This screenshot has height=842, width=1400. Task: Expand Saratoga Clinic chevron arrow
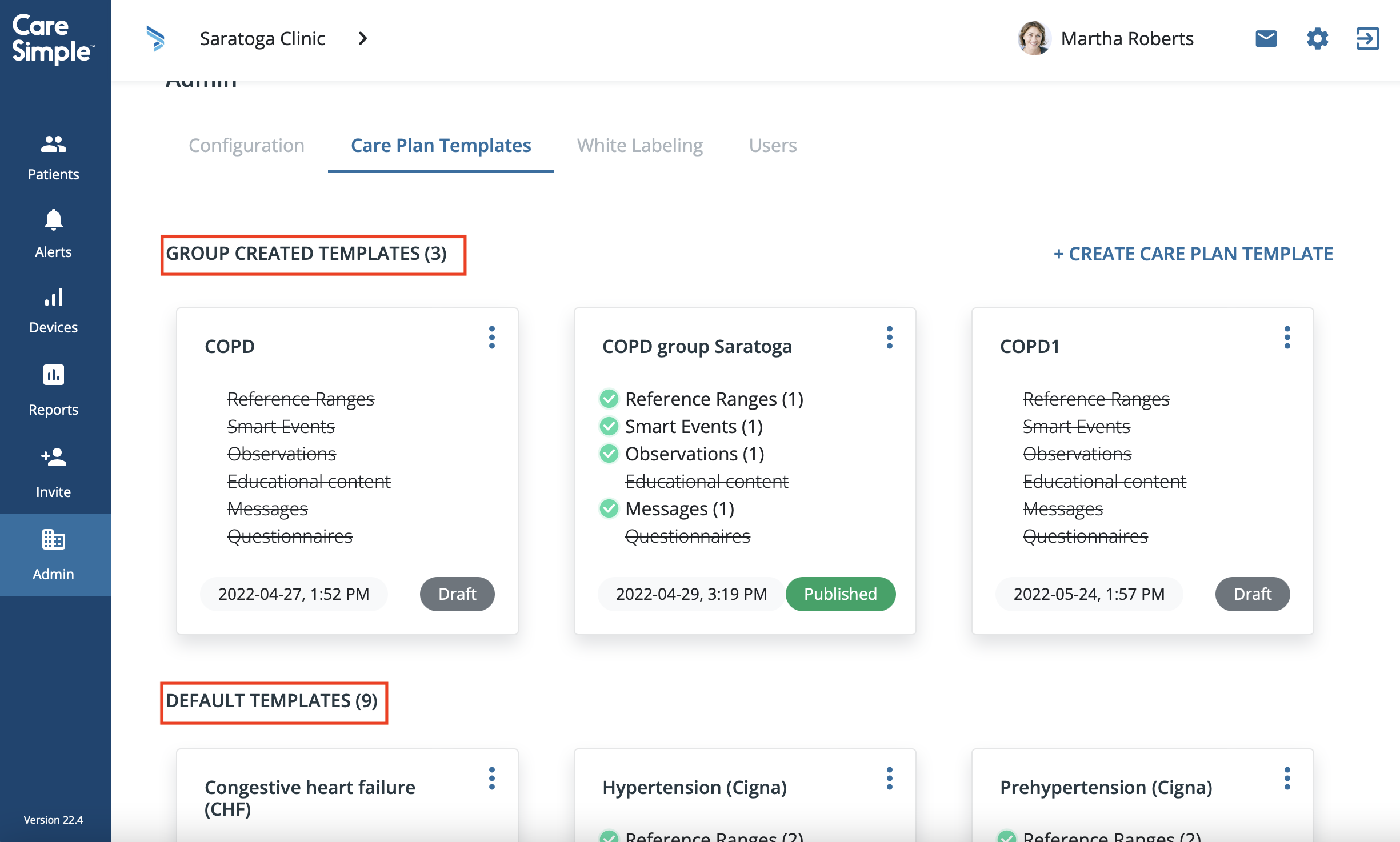(x=363, y=39)
